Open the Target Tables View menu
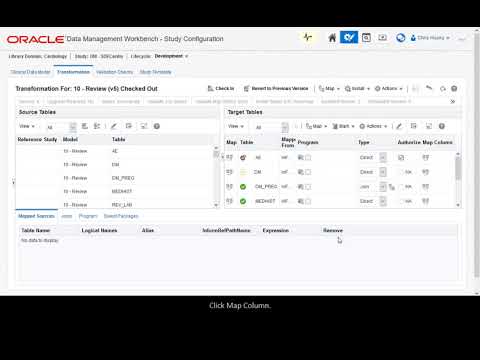The image size is (480, 360). click(x=236, y=126)
